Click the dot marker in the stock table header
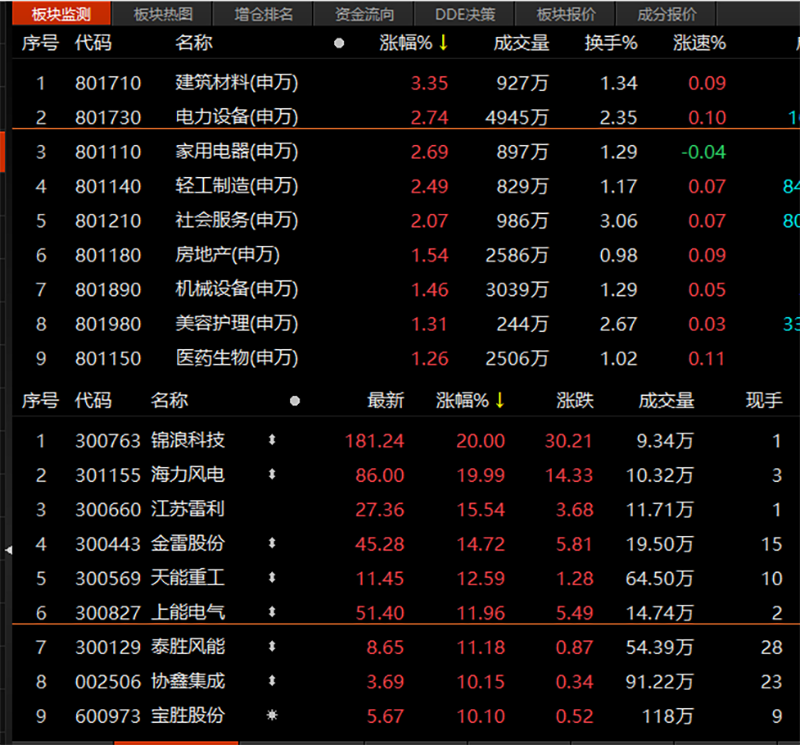The width and height of the screenshot is (800, 745). click(295, 401)
